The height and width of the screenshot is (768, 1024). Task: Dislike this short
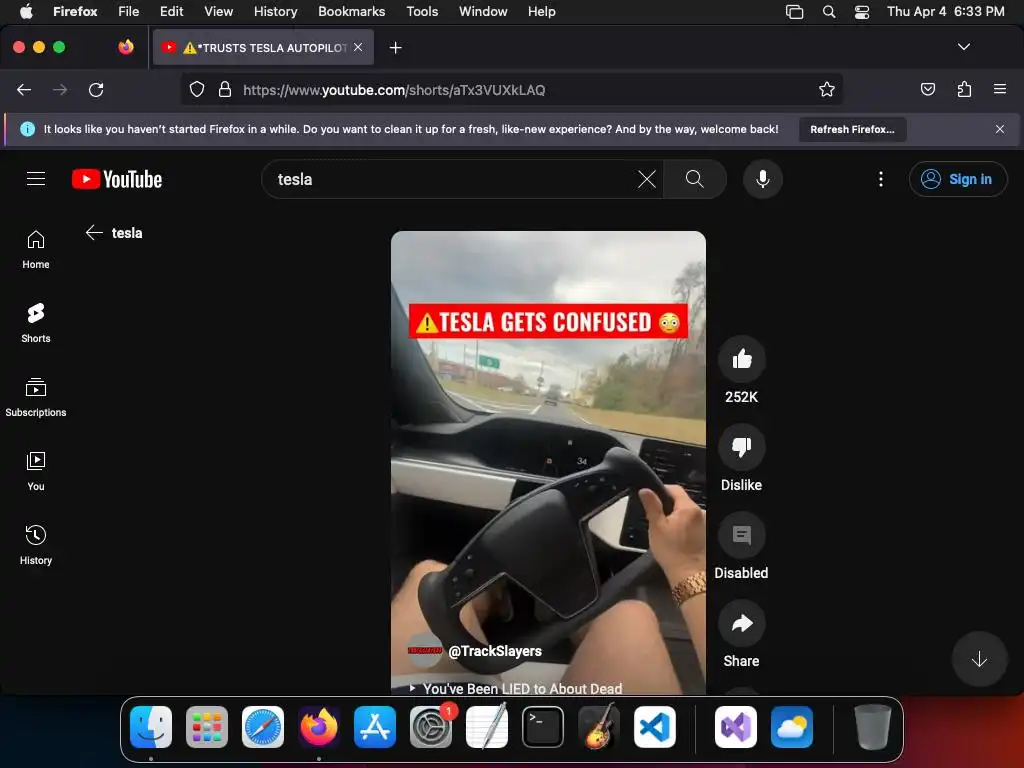741,447
